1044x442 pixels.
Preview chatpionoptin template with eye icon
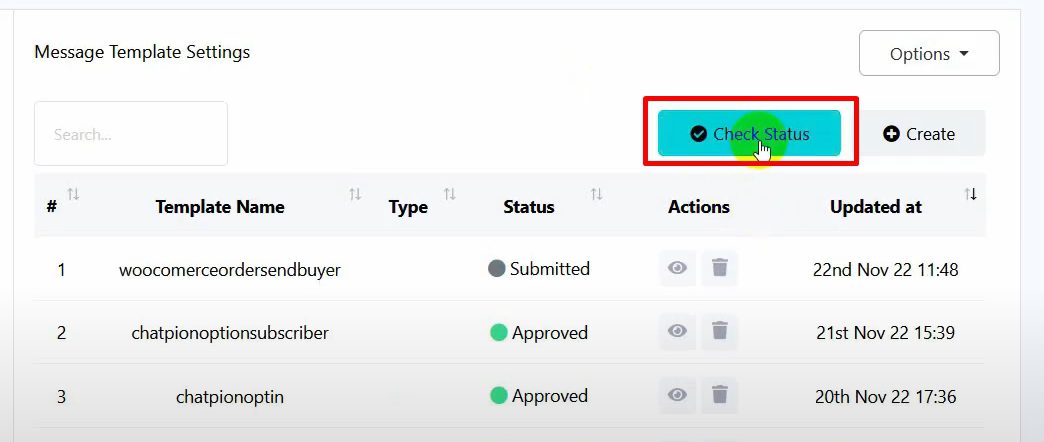tap(677, 396)
